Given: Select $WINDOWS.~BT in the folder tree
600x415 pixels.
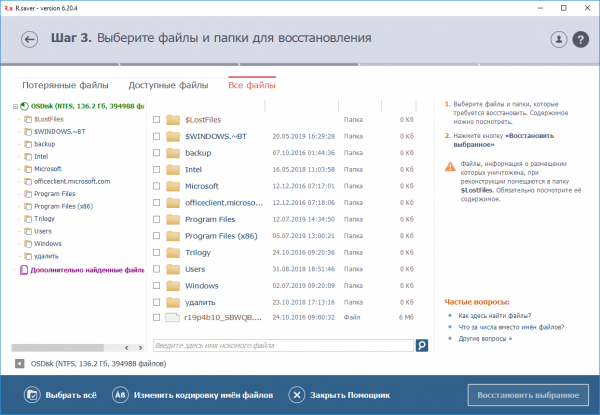Looking at the screenshot, I should click(60, 132).
